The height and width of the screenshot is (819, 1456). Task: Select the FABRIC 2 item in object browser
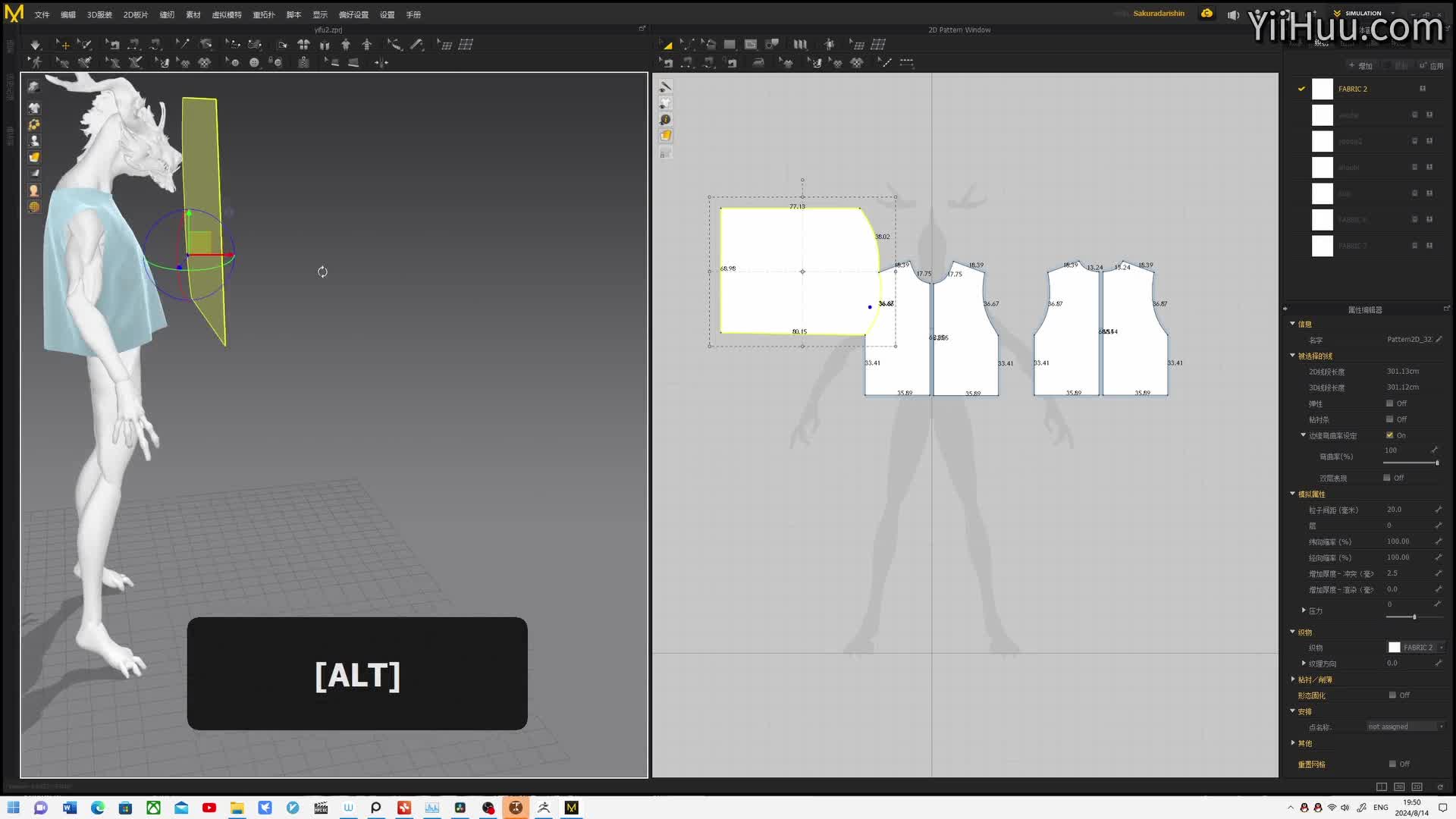(x=1353, y=89)
